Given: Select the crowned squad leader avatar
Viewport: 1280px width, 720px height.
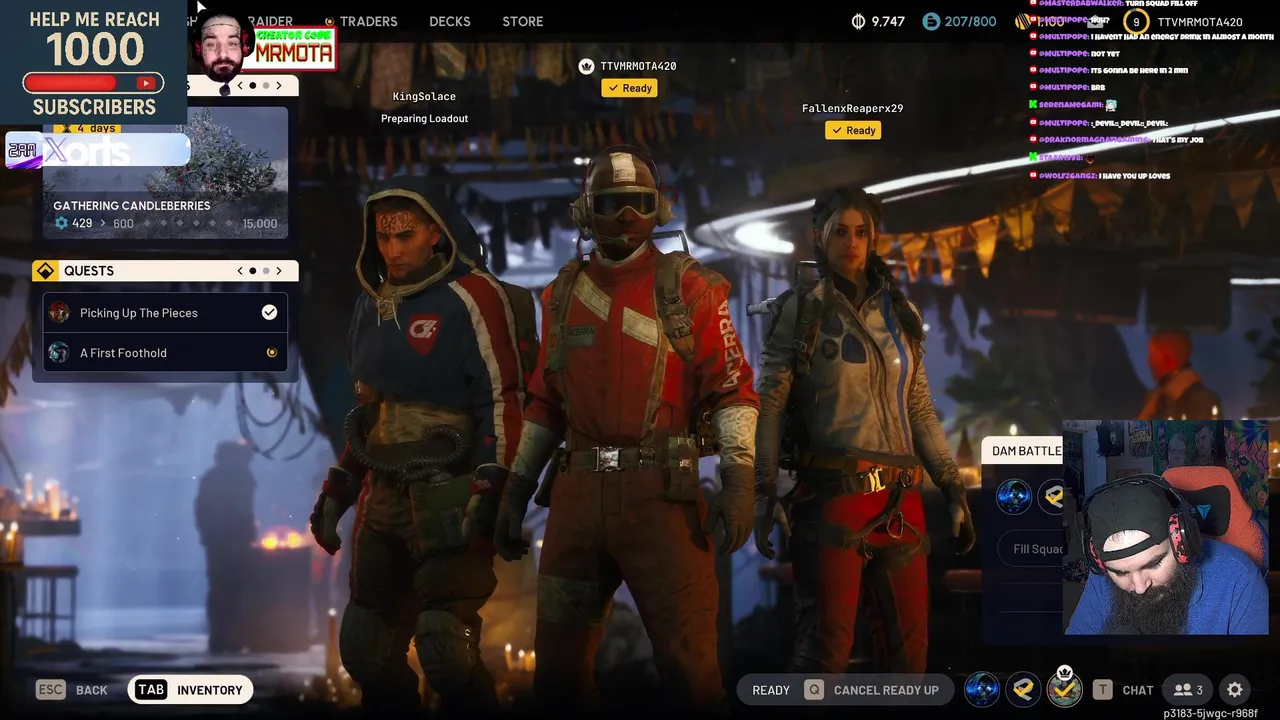Looking at the screenshot, I should point(1065,688).
